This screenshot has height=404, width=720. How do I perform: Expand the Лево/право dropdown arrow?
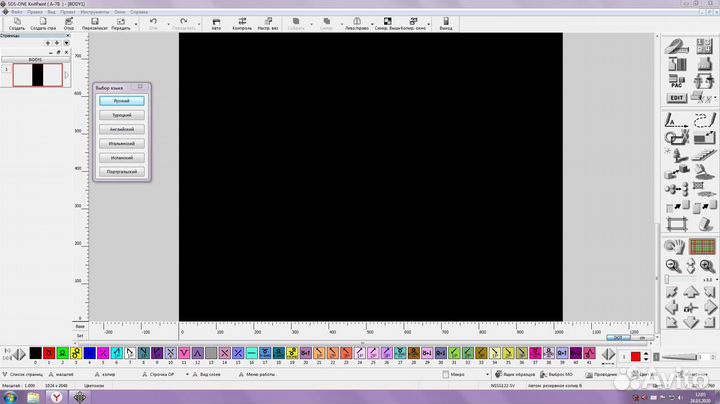coord(372,24)
